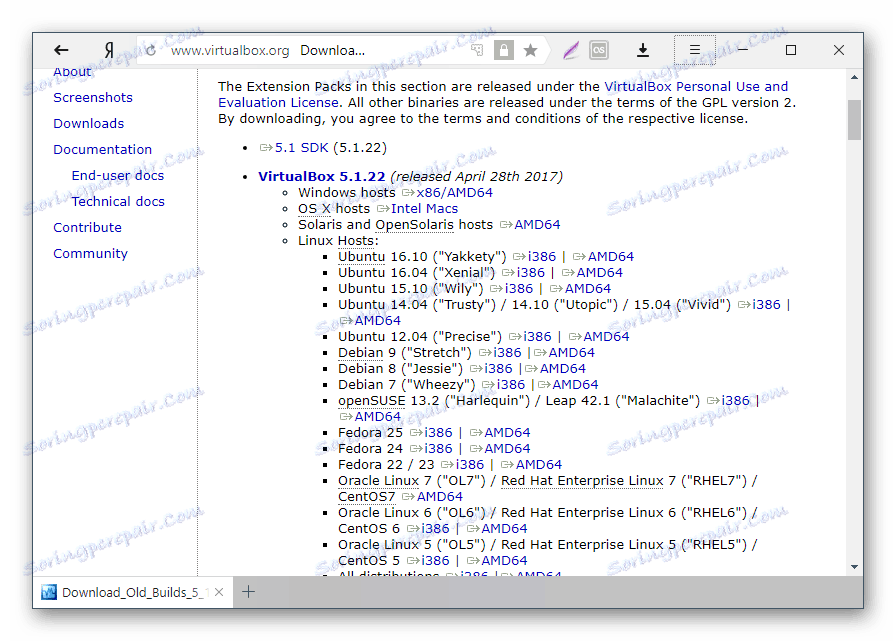Click the Evaluation License link text

[x=278, y=102]
